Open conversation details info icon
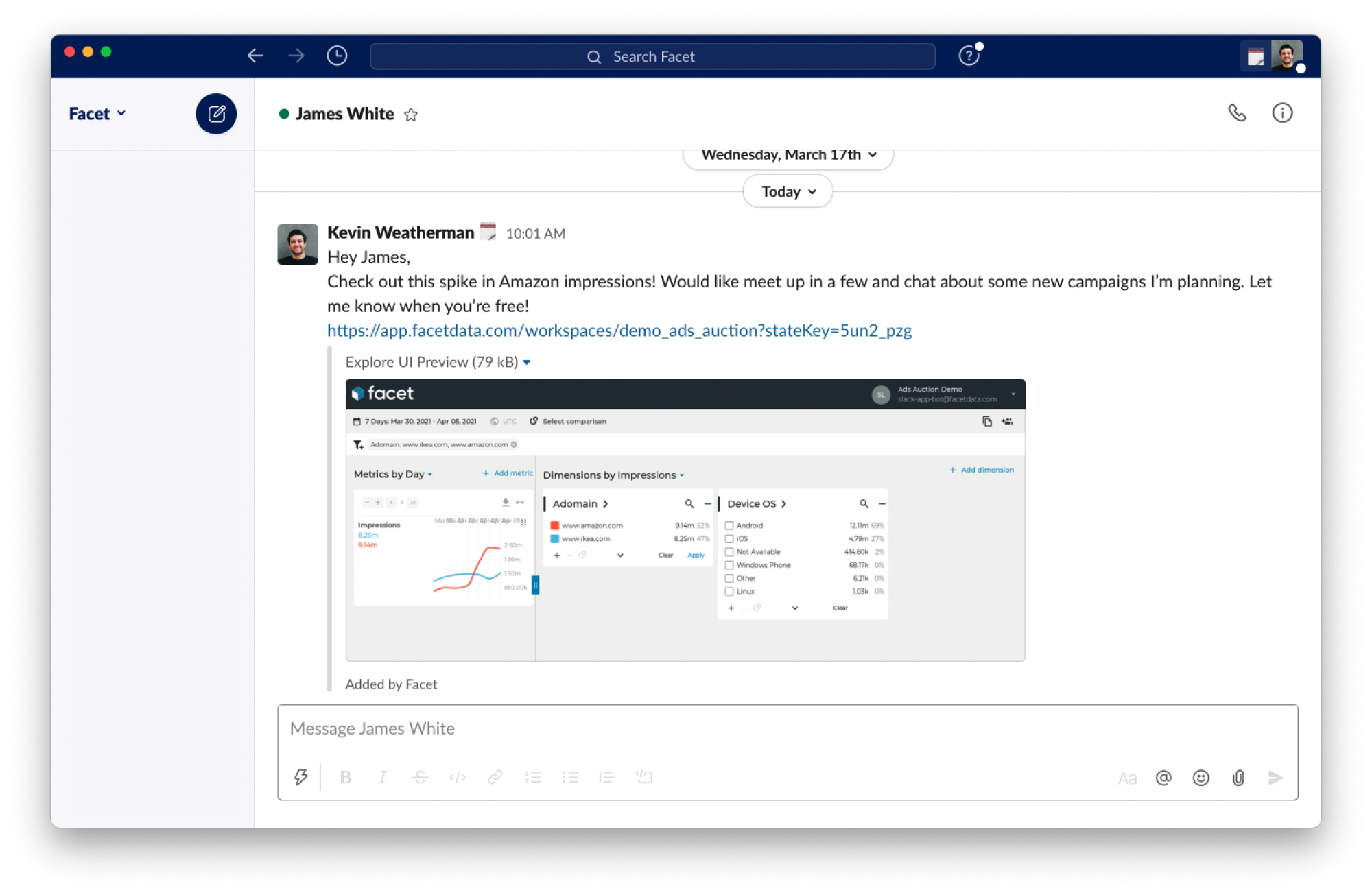The width and height of the screenshot is (1372, 895). pos(1282,112)
